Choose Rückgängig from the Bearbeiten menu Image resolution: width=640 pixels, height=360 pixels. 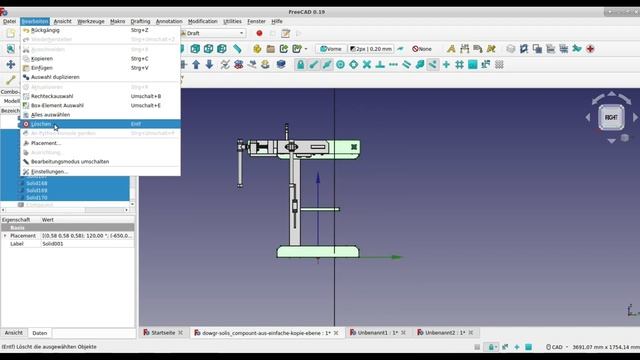pyautogui.click(x=100, y=30)
